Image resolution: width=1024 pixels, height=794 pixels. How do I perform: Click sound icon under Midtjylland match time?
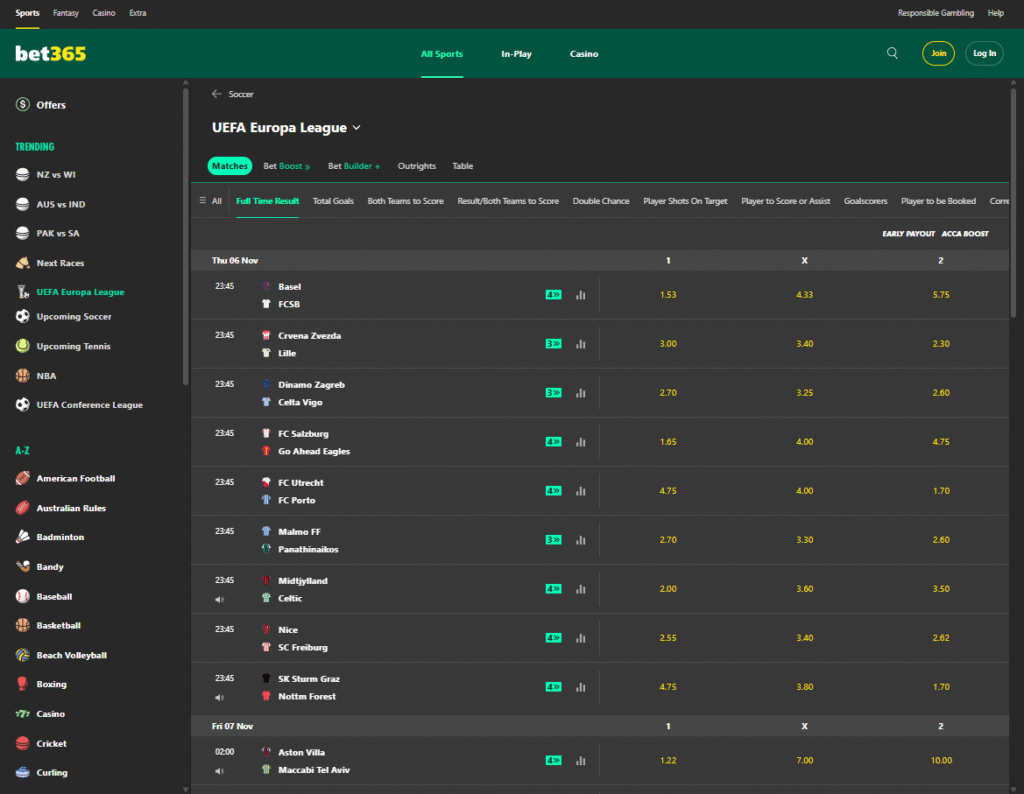[x=219, y=599]
